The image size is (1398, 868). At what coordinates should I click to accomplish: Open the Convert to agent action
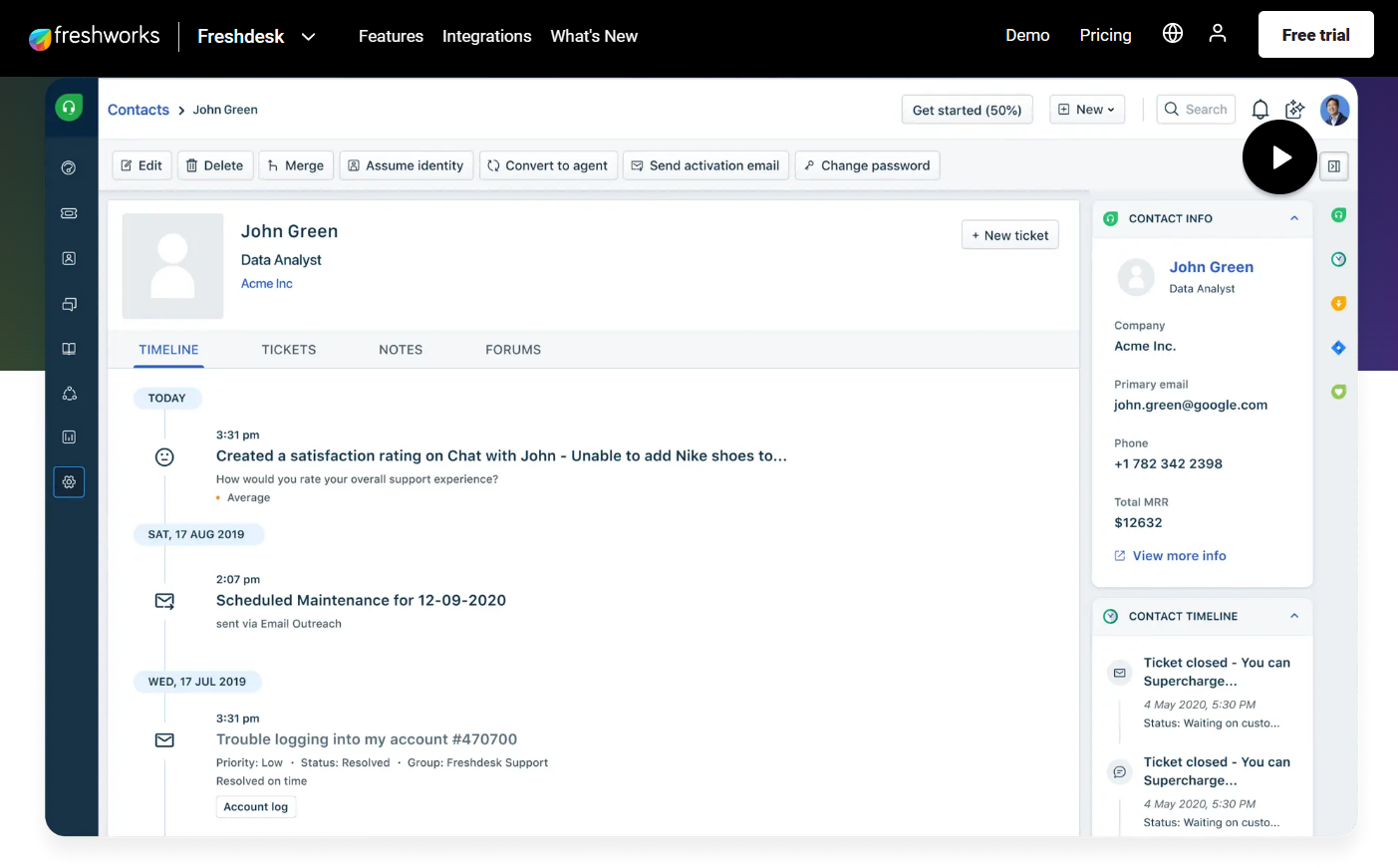click(x=548, y=165)
